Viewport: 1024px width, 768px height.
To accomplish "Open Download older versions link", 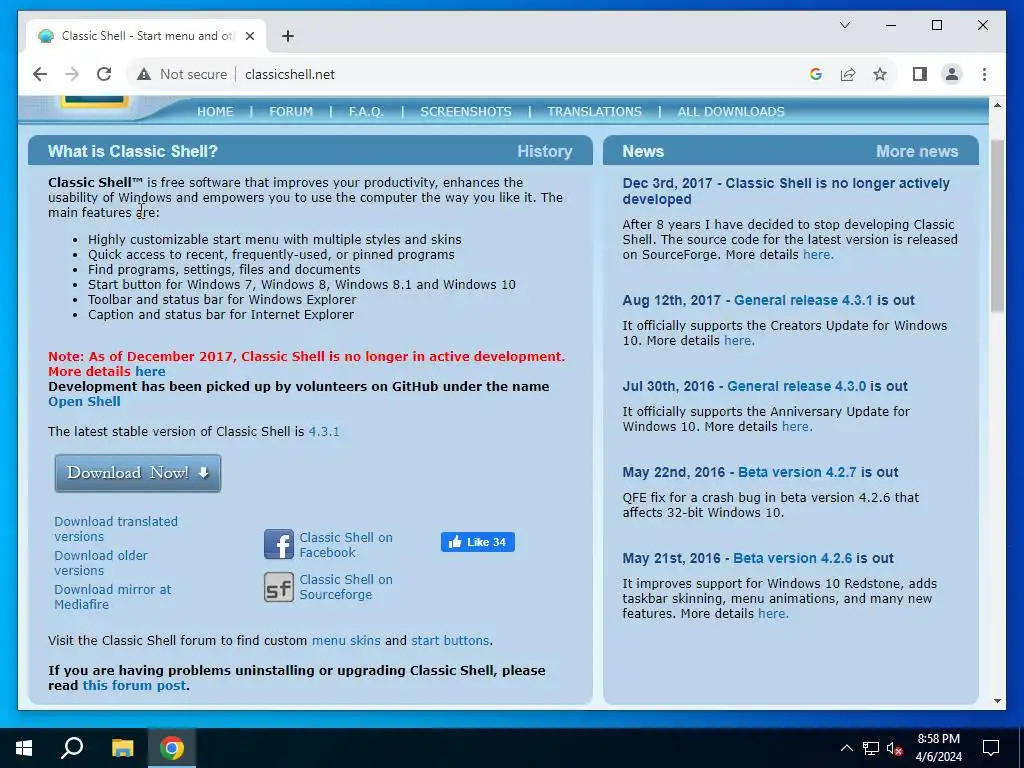I will point(101,563).
